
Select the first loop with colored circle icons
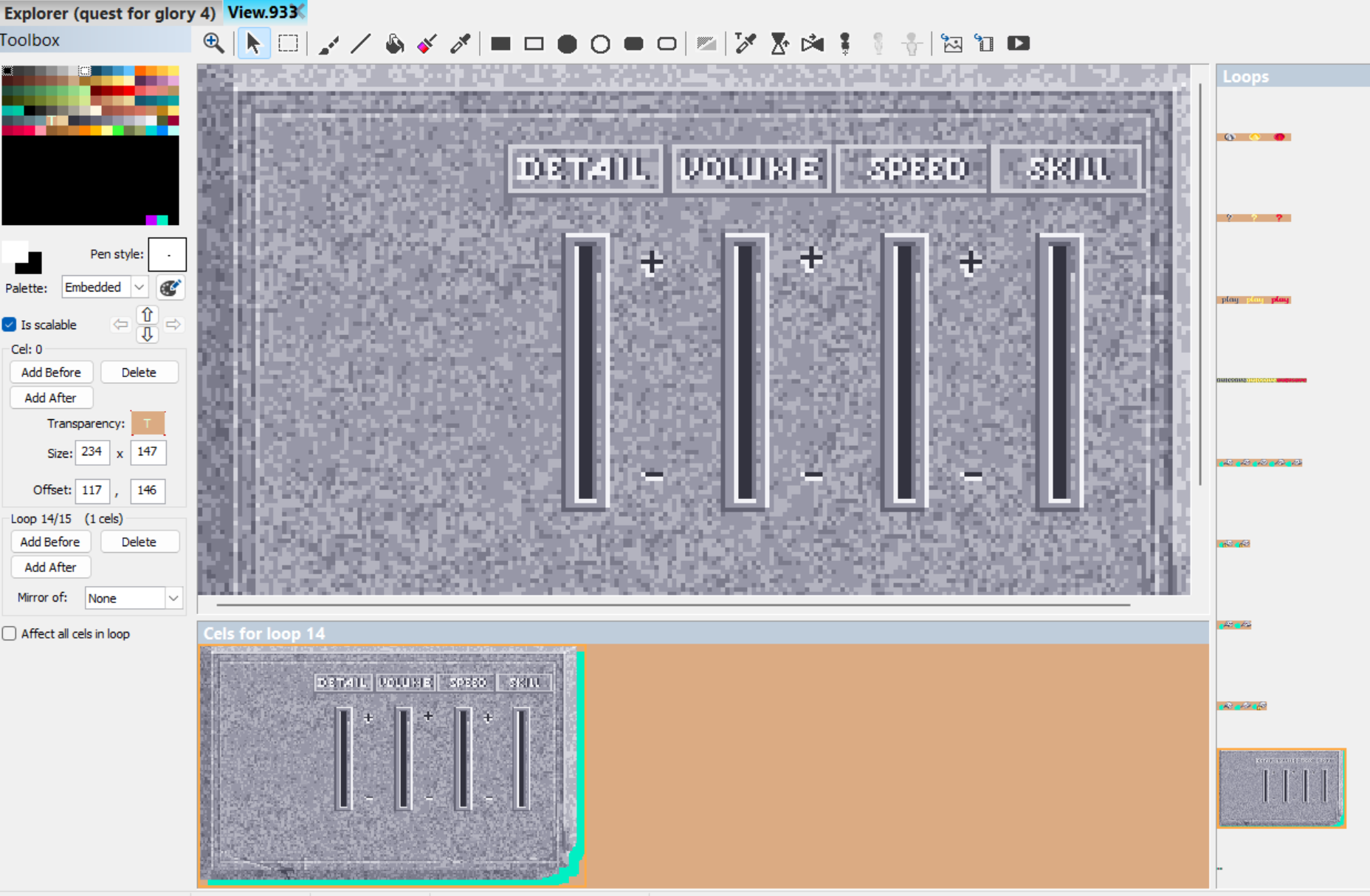click(1254, 137)
